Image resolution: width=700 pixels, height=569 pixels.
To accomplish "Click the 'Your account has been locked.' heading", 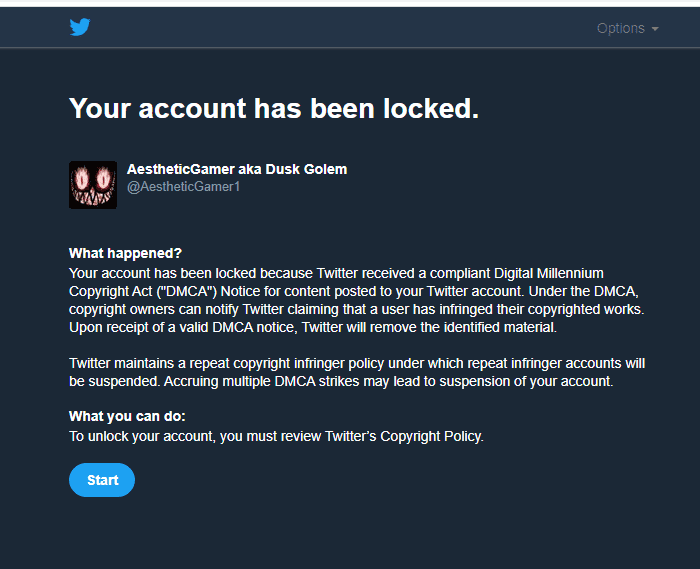I will click(x=273, y=109).
